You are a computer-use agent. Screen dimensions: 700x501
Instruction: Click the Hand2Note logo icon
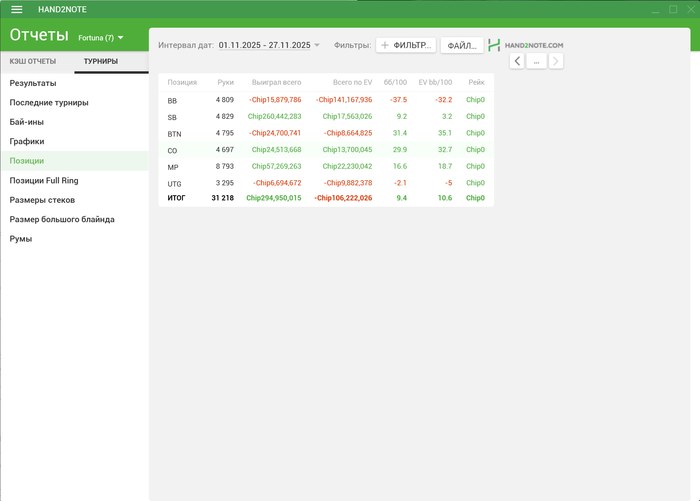[x=494, y=45]
